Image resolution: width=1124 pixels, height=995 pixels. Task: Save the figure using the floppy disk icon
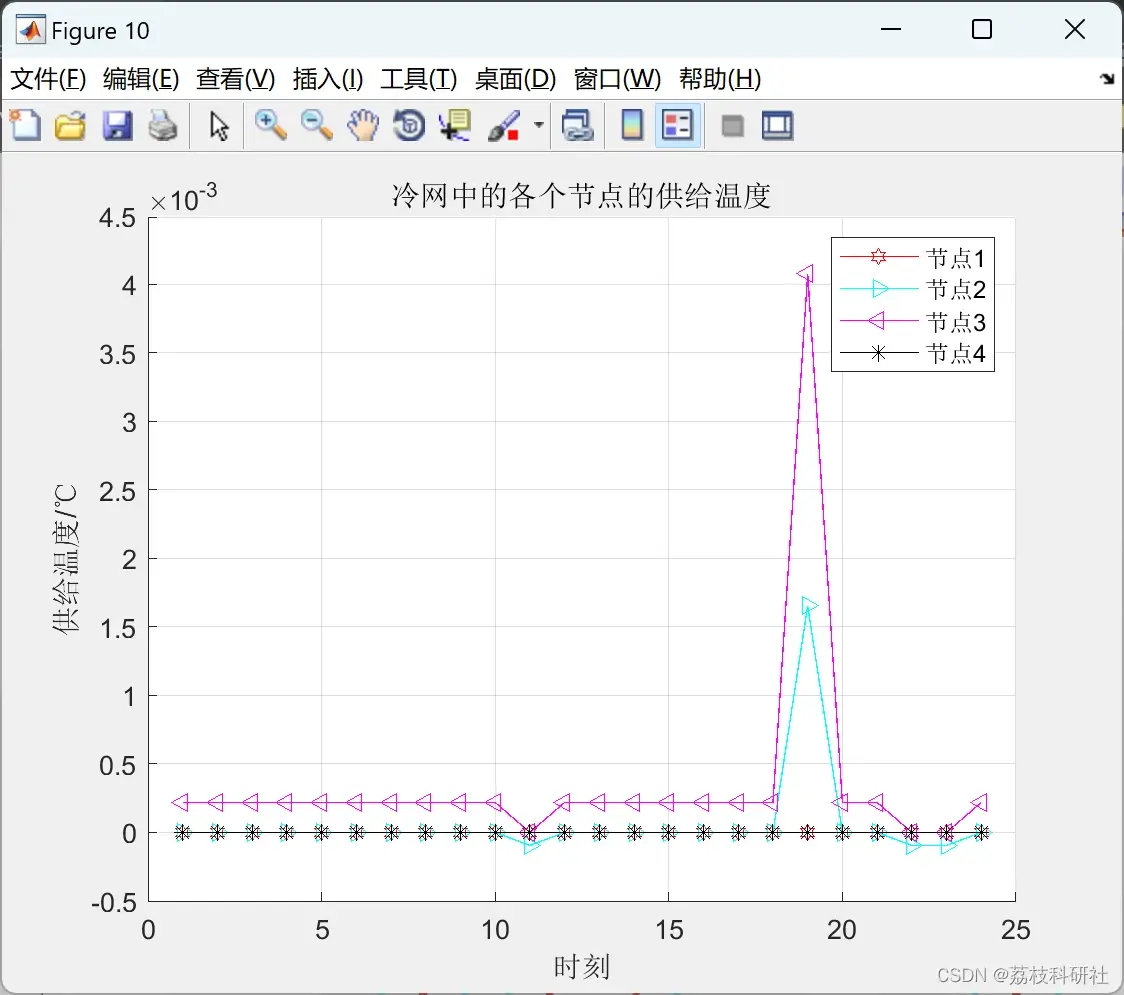[117, 126]
